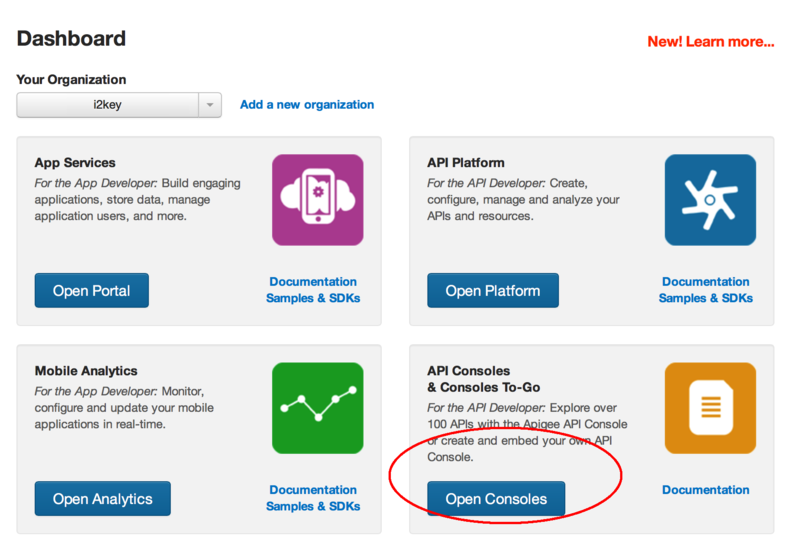
Task: Open Mobile Analytics Documentation link
Action: (313, 490)
